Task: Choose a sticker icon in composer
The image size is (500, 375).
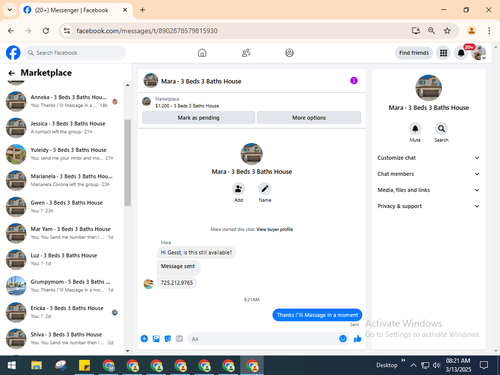Action: coord(168,339)
